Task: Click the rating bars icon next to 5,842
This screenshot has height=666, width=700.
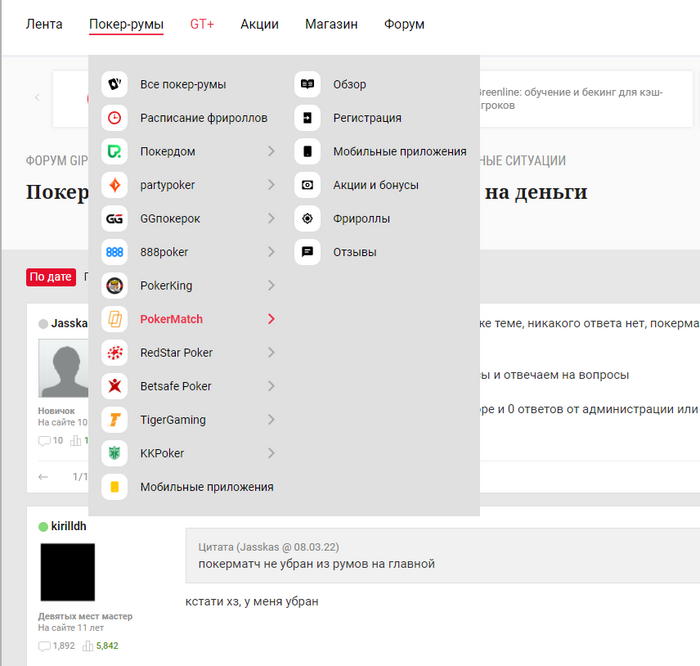Action: pos(88,646)
